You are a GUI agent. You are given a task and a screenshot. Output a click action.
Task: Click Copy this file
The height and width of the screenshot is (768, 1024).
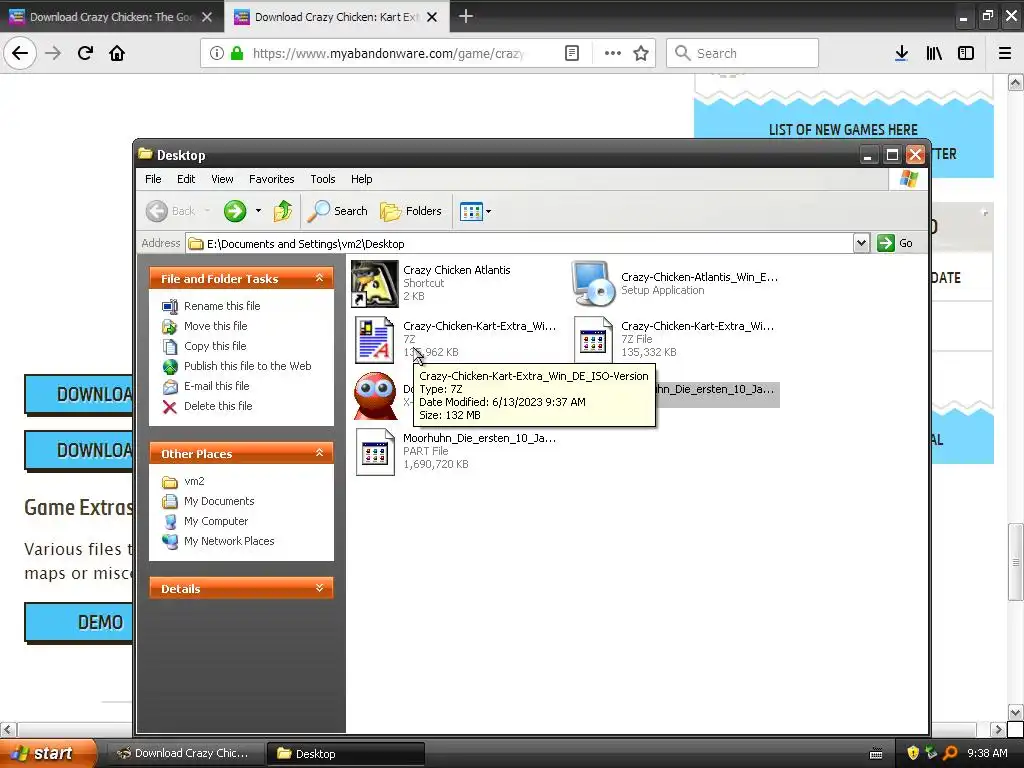click(215, 346)
